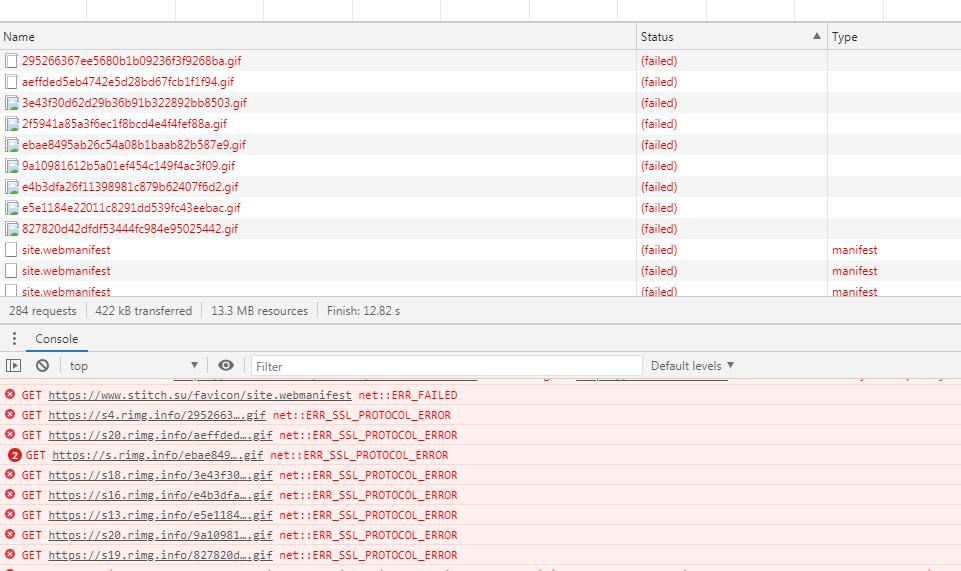Click the image icon for 3e43f30d62d29b36b91b322892bb8503.gif
The height and width of the screenshot is (571, 961).
(x=12, y=103)
